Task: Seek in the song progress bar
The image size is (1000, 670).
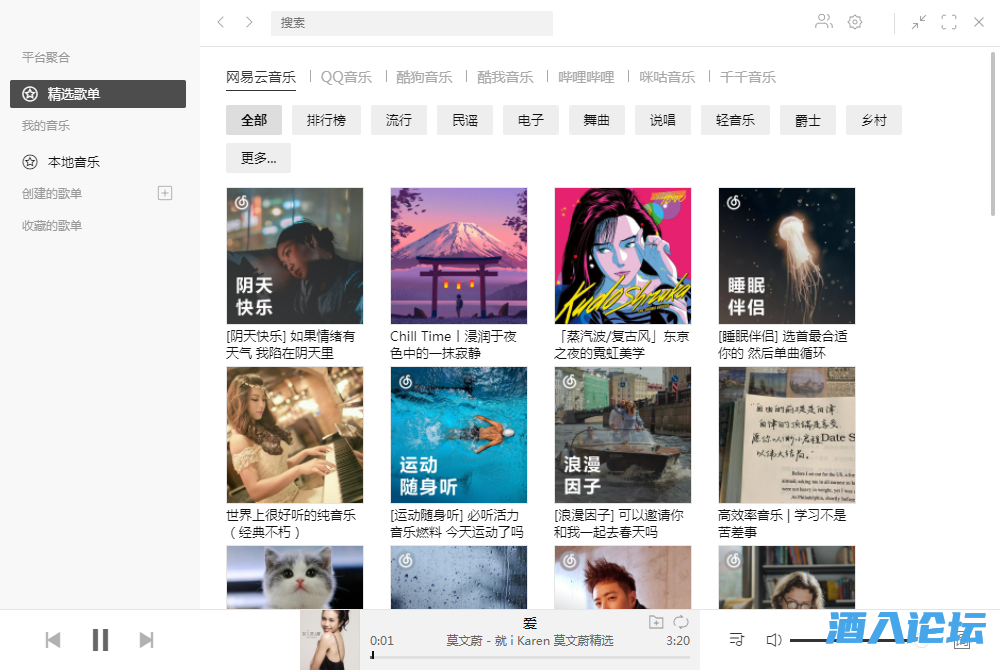Action: [529, 656]
